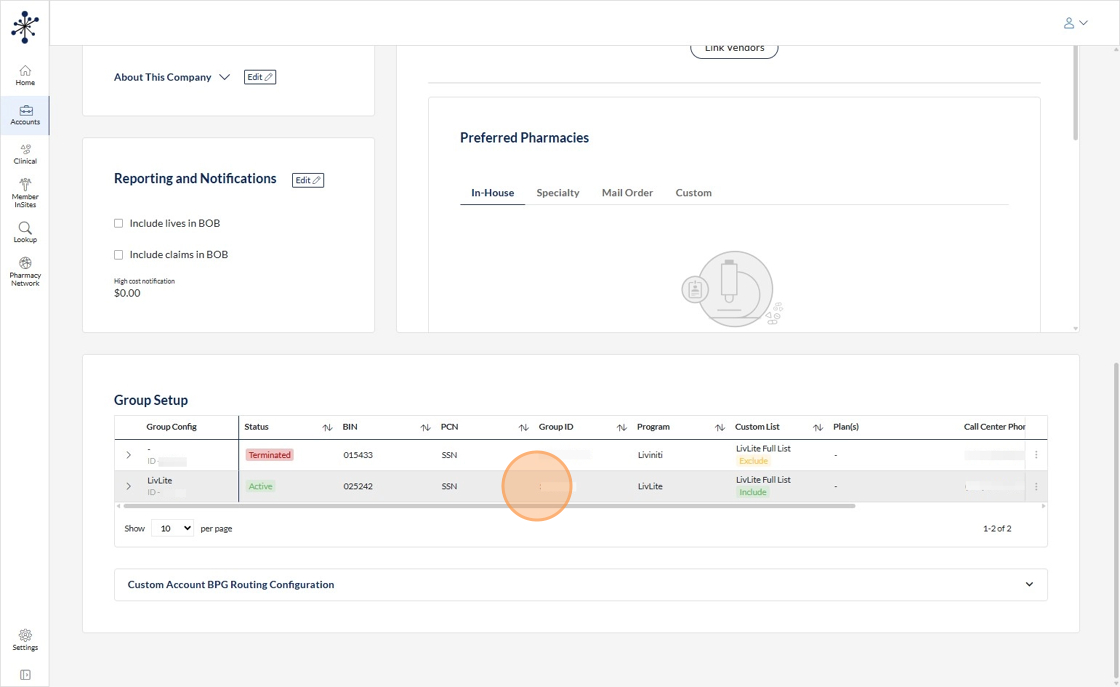
Task: Select the In-House pharmacies tab
Action: [x=492, y=193]
